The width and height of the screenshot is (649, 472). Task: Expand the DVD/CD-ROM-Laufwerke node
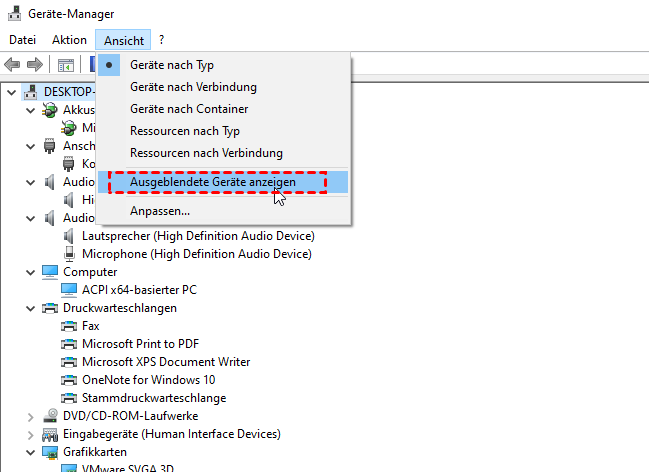[x=28, y=416]
